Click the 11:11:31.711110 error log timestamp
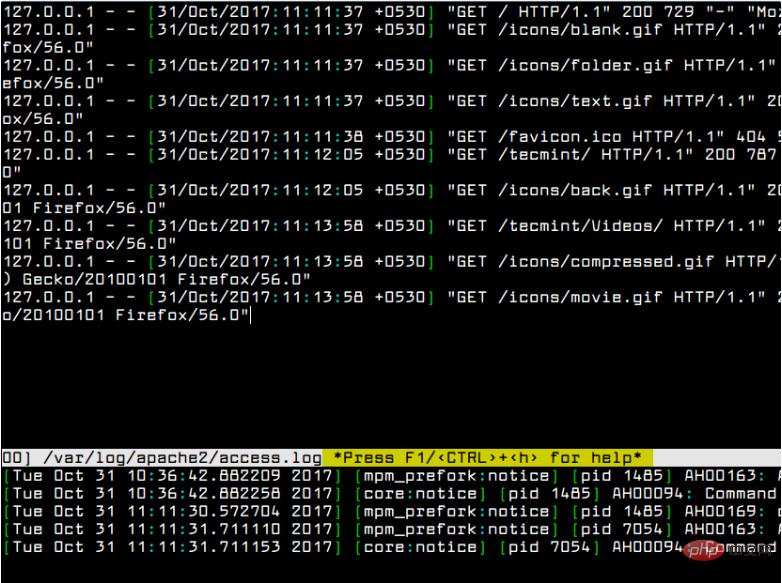The width and height of the screenshot is (782, 583). coord(186,530)
